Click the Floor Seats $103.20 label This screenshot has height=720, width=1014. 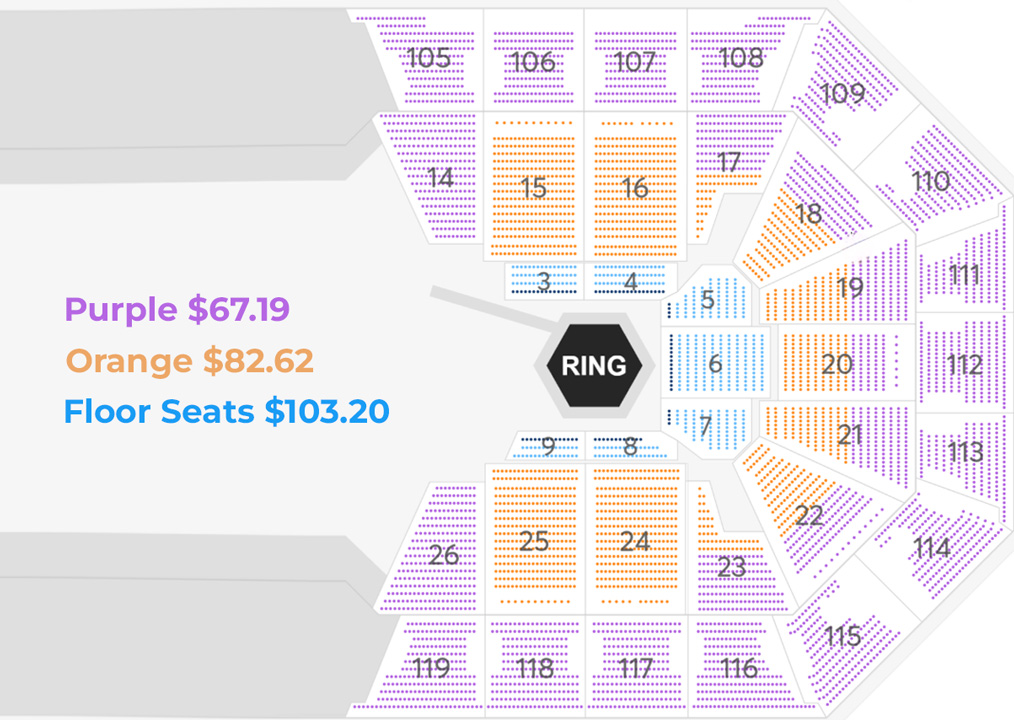pyautogui.click(x=226, y=411)
